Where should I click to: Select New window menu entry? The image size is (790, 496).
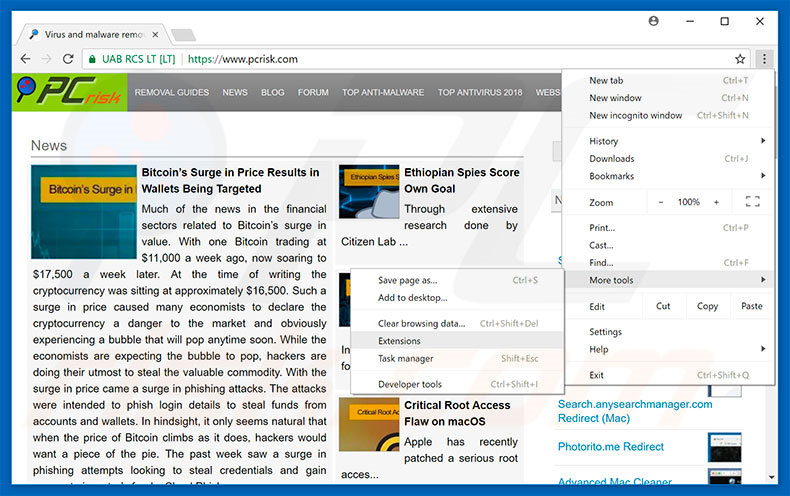coord(668,98)
